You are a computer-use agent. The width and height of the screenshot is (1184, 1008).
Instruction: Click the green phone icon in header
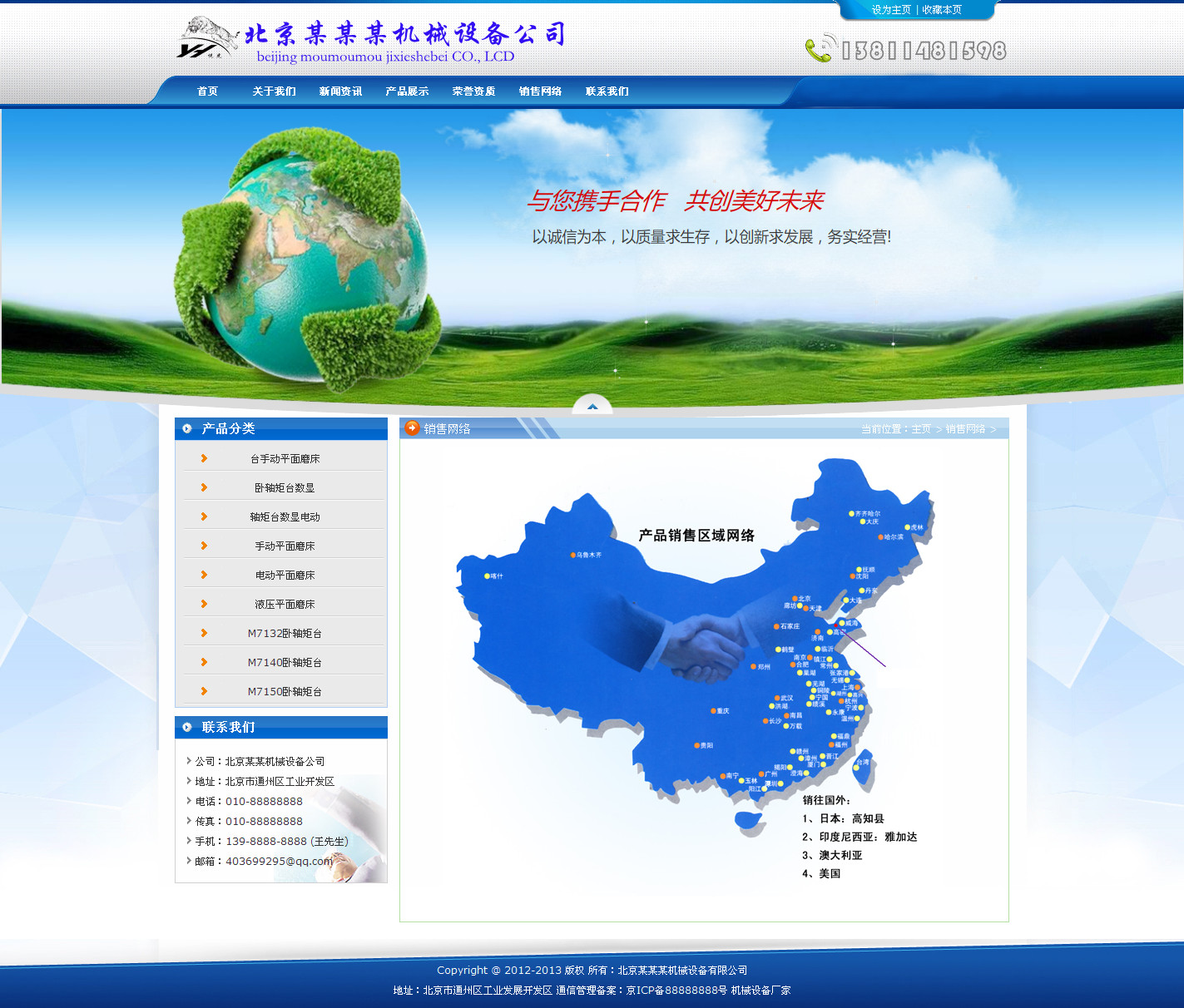(819, 49)
